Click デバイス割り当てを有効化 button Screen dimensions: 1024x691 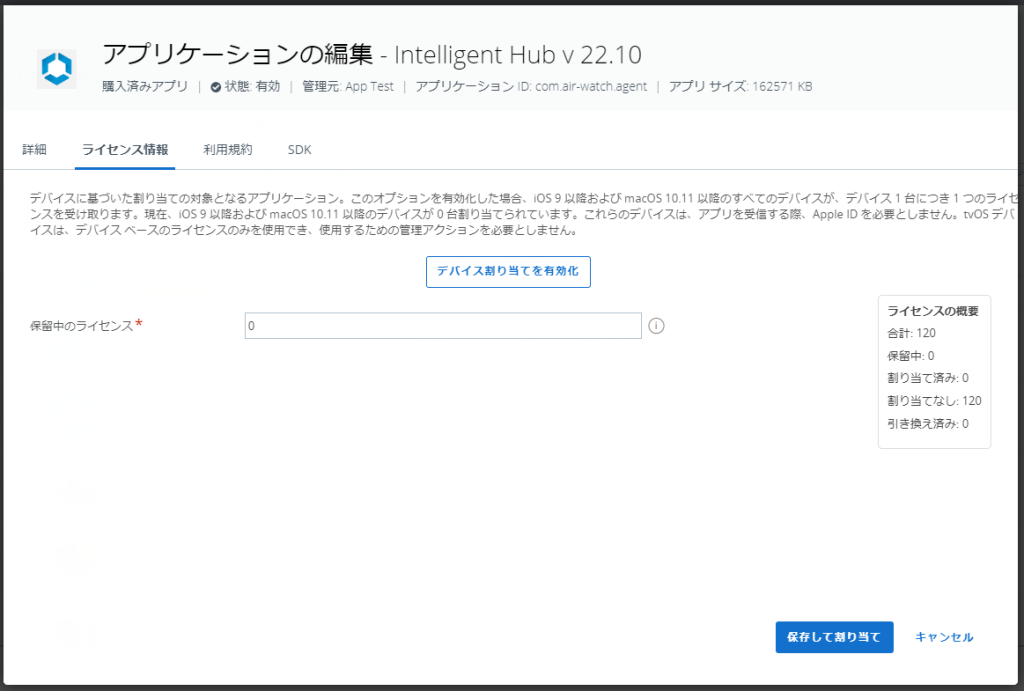(x=508, y=272)
